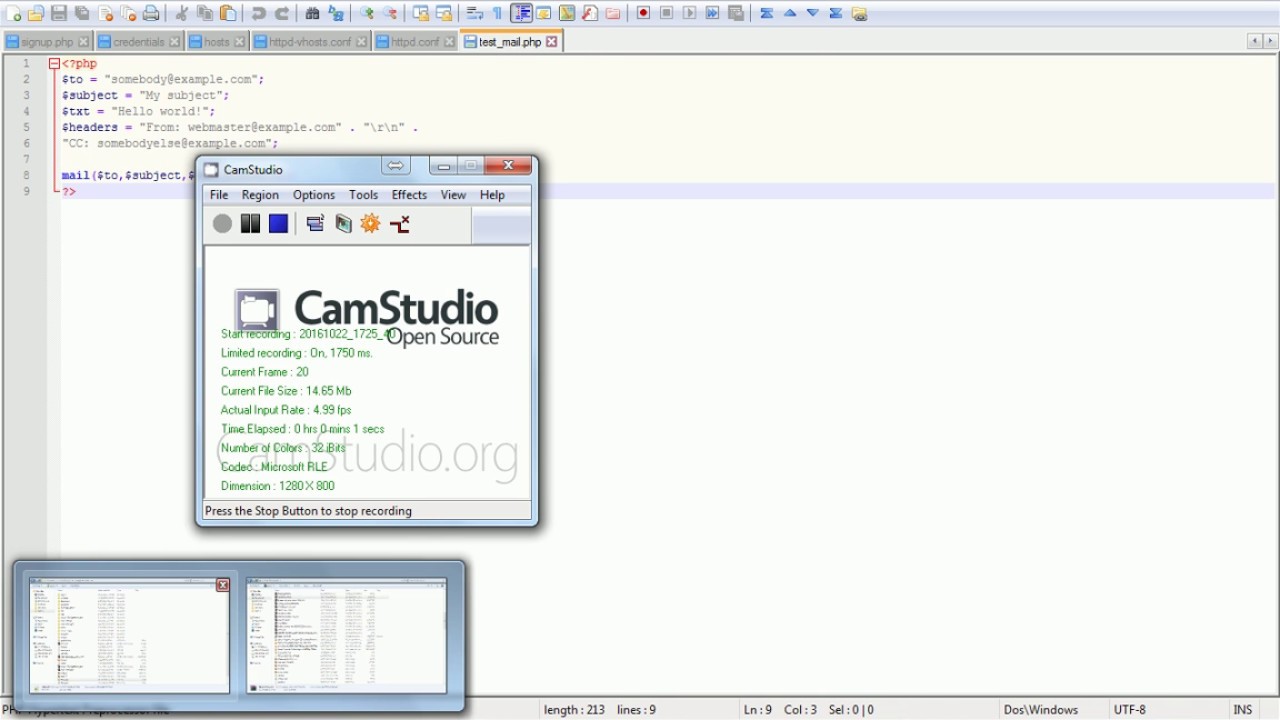Click the Copy toolbar icon
The width and height of the screenshot is (1280, 720).
[204, 14]
